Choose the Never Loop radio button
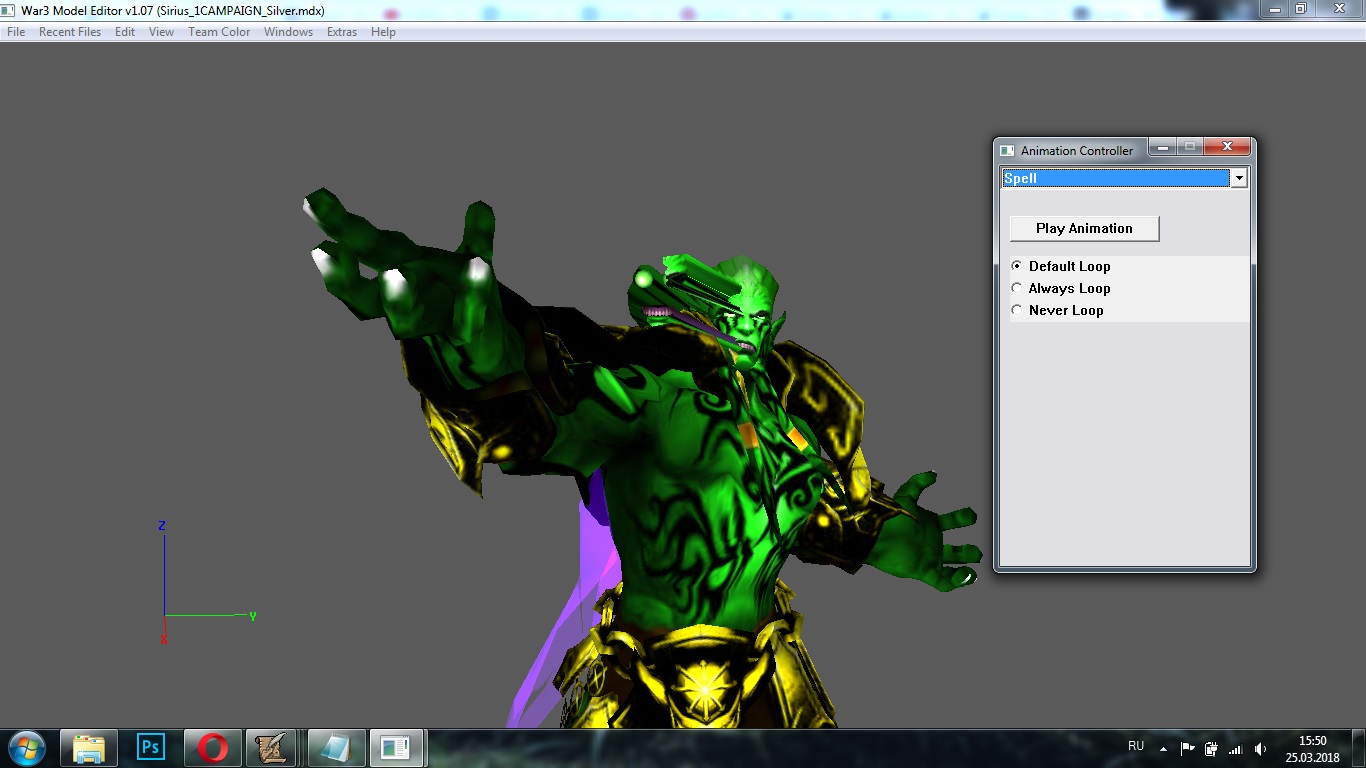The image size is (1366, 768). click(x=1017, y=310)
